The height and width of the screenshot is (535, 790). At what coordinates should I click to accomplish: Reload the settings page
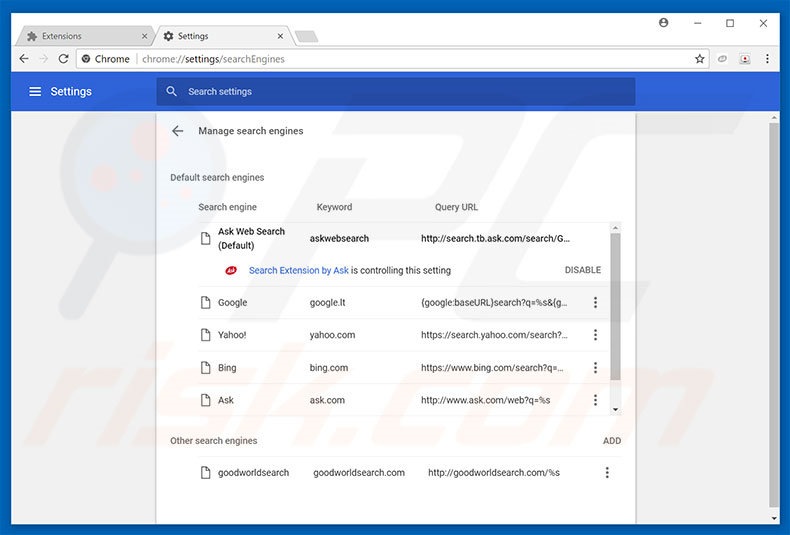tap(63, 59)
